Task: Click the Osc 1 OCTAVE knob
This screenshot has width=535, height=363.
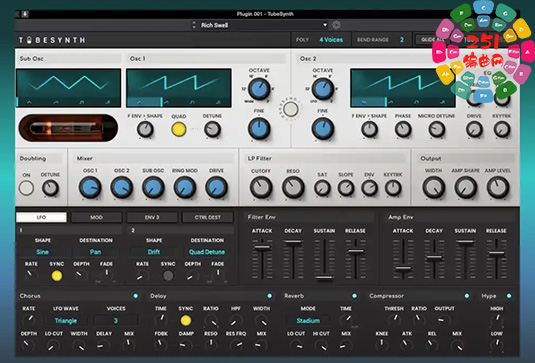Action: pyautogui.click(x=259, y=89)
